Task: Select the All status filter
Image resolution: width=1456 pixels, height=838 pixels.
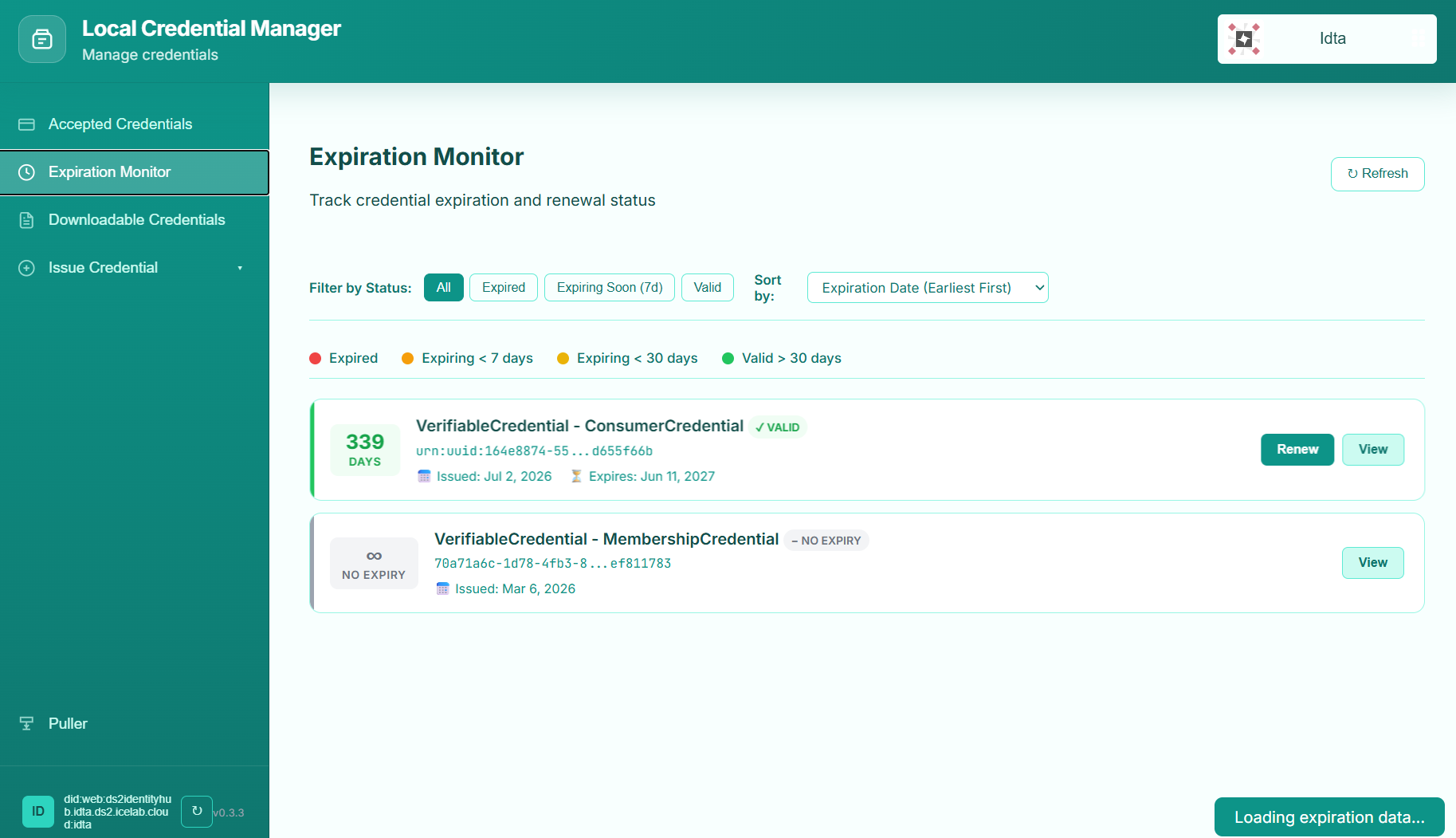Action: click(444, 288)
